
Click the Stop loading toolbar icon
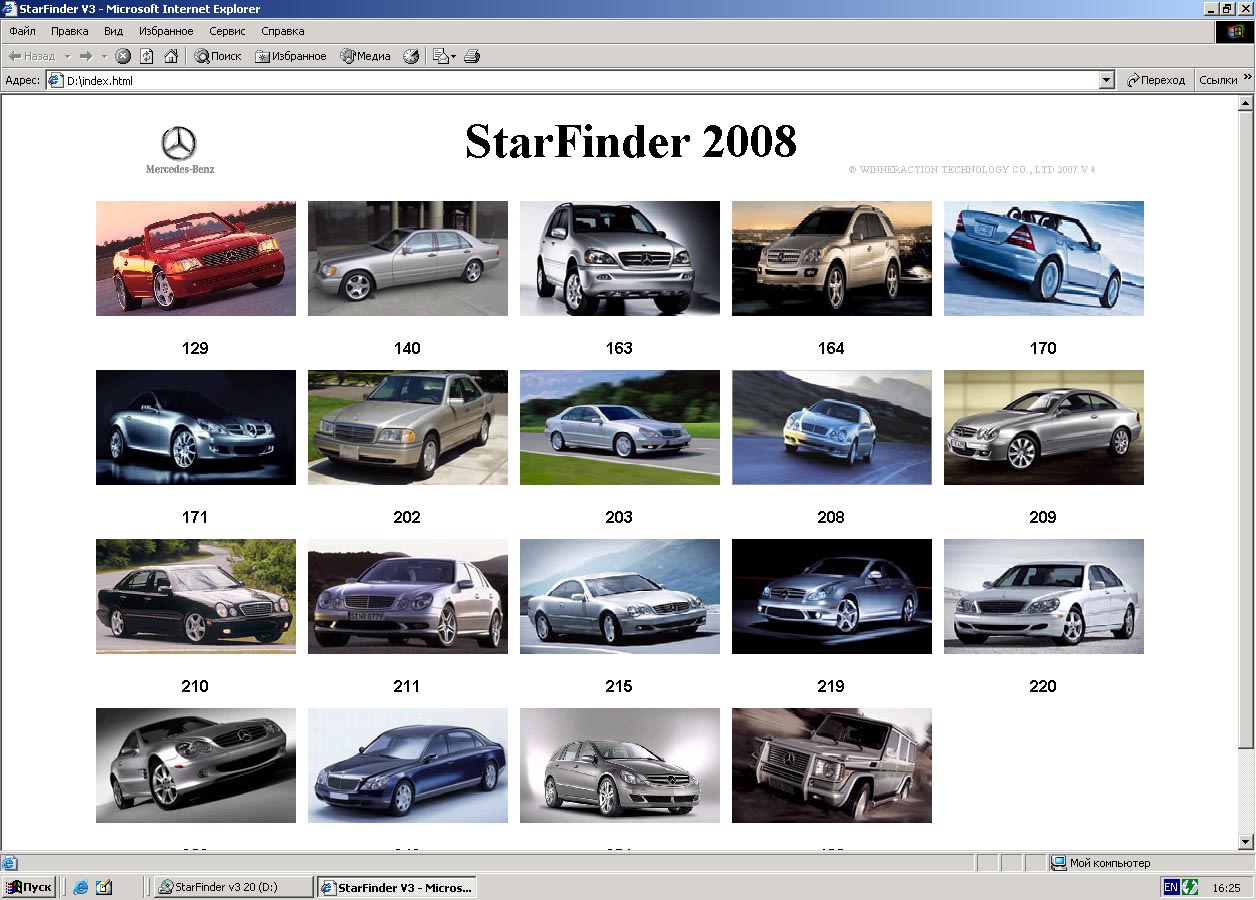tap(123, 56)
